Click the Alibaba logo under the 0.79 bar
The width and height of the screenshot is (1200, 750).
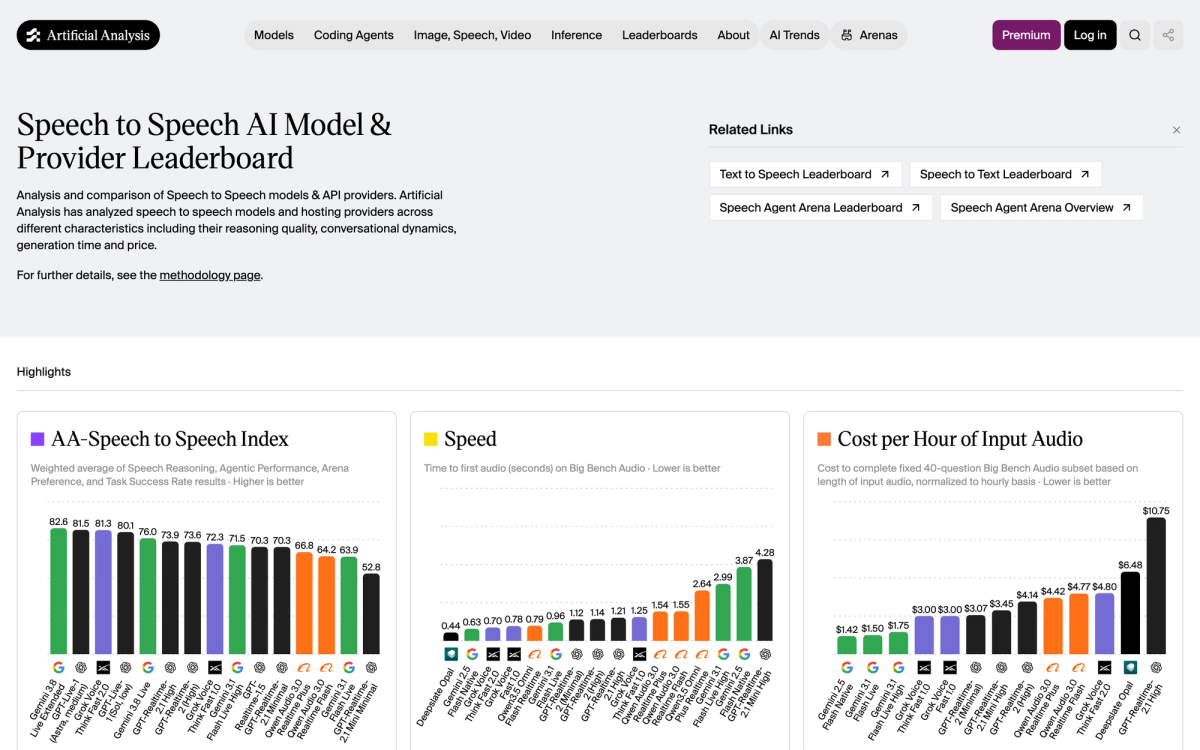[534, 654]
